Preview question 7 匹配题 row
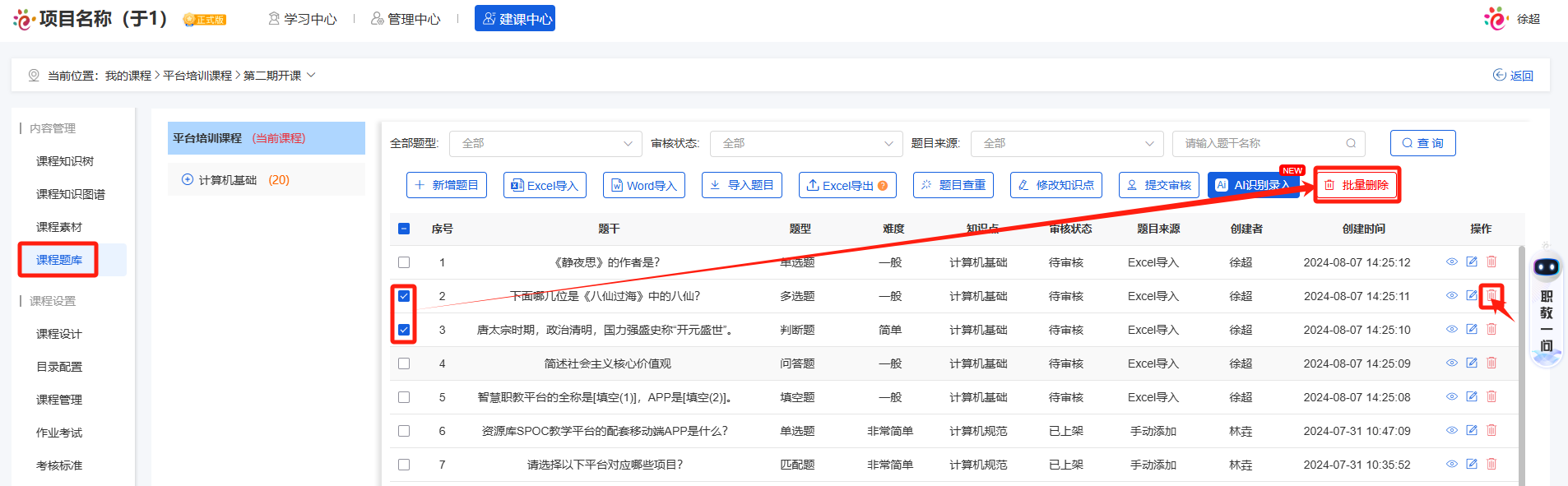1568x486 pixels. click(1452, 464)
